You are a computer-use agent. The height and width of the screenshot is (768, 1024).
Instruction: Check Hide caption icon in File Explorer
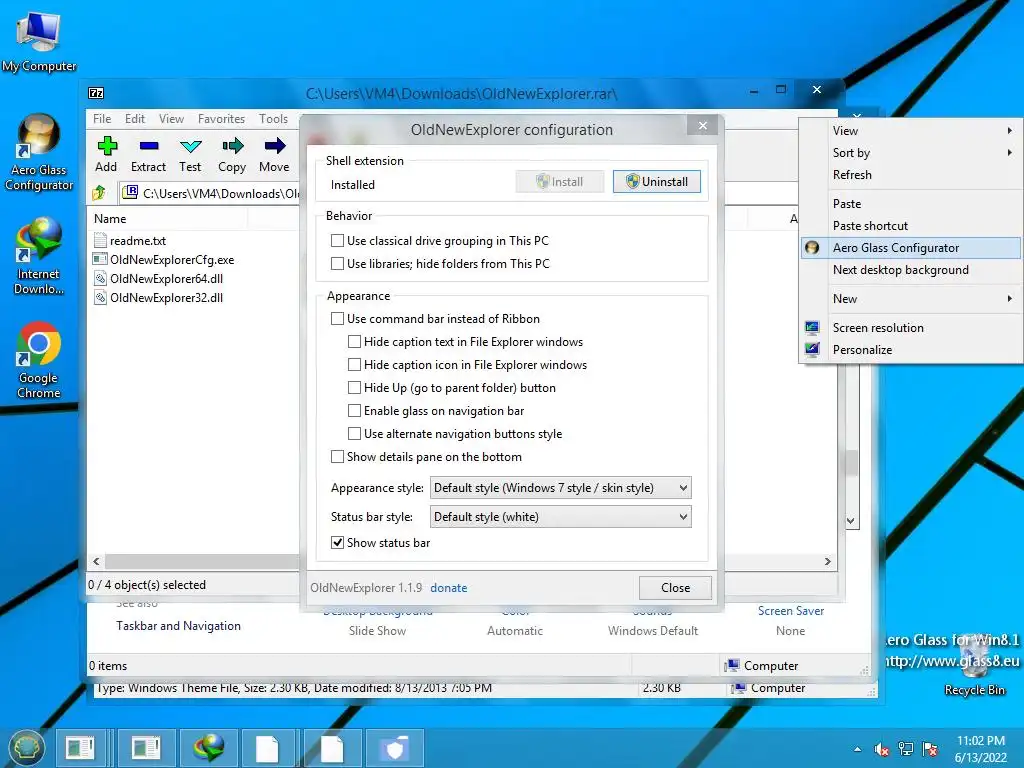pos(354,364)
